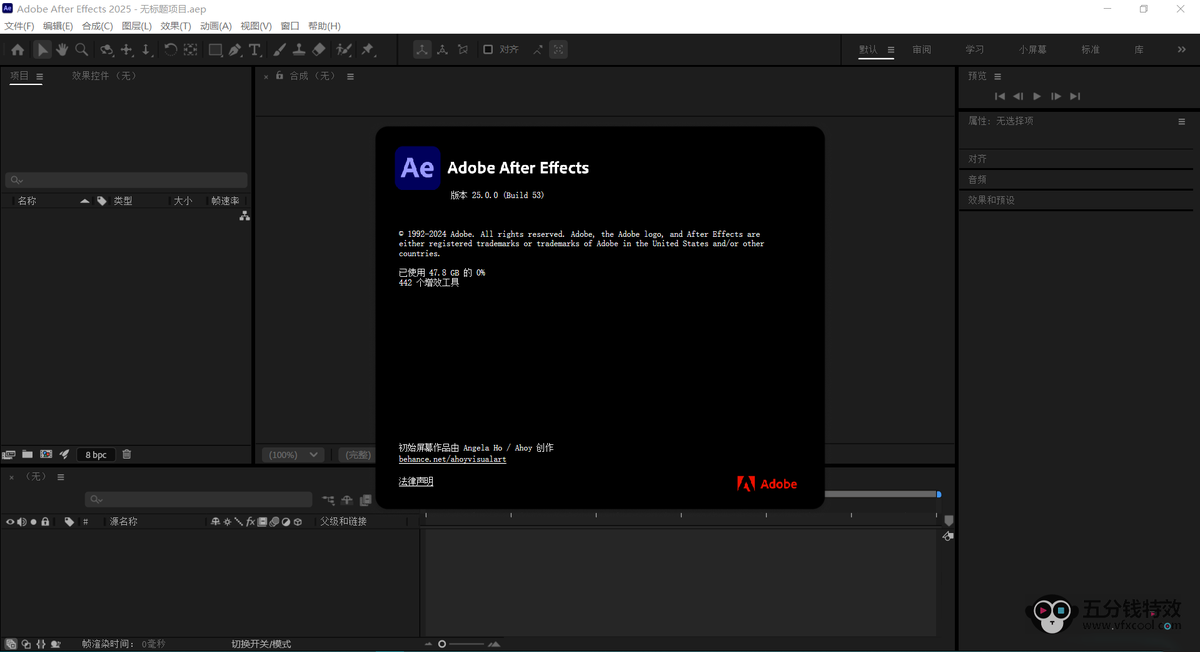The height and width of the screenshot is (652, 1200).
Task: Switch to the 审阅 workspace tab
Action: pos(922,49)
